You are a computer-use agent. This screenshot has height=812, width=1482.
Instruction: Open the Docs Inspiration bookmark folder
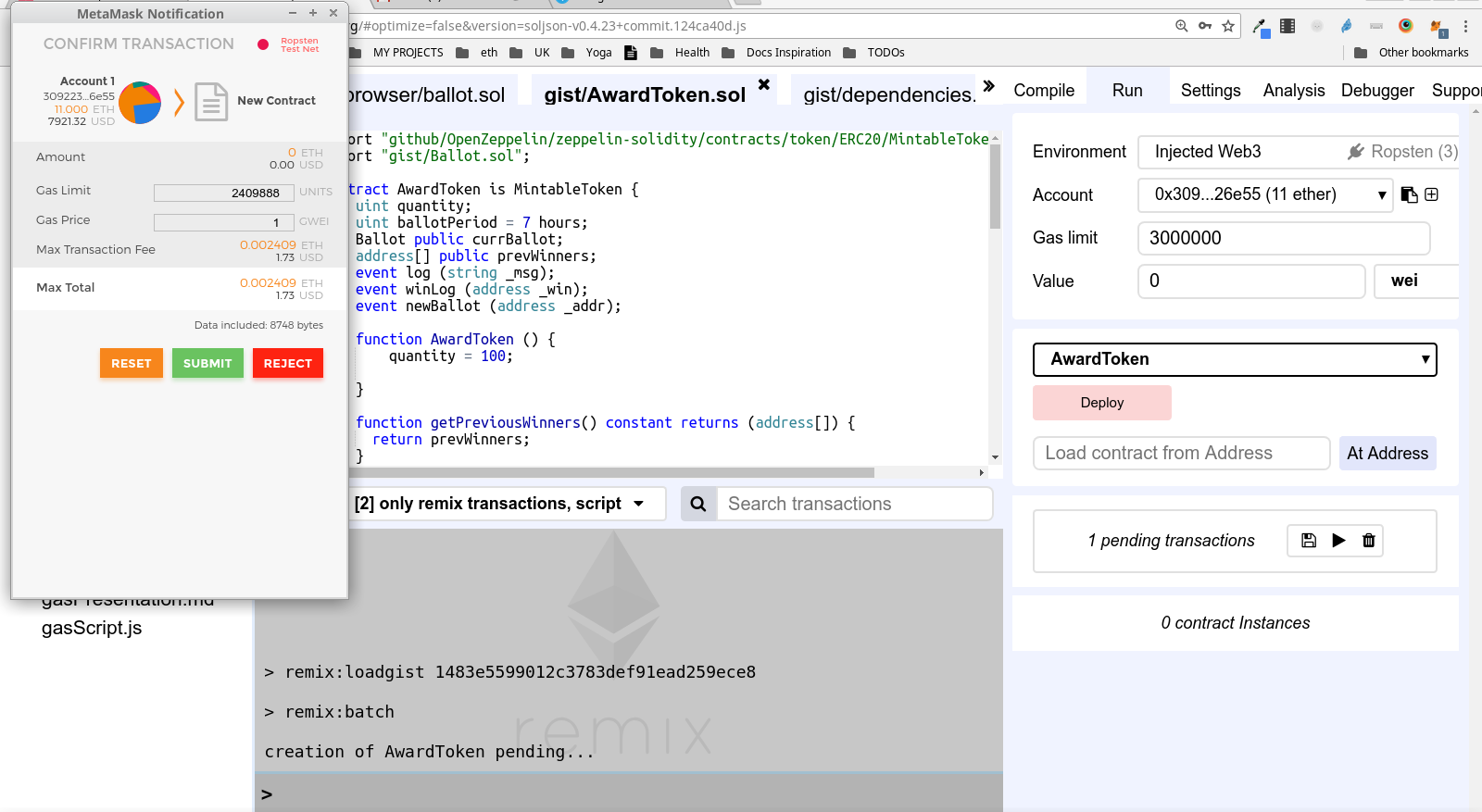776,53
